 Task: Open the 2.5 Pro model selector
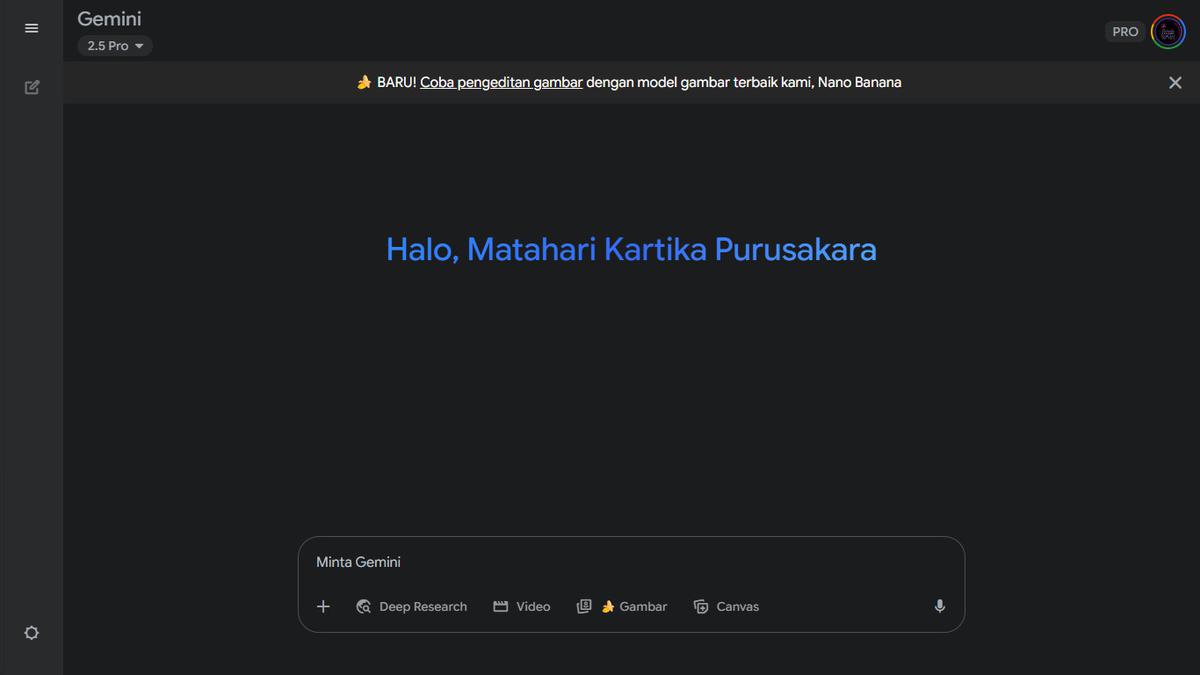pyautogui.click(x=114, y=46)
